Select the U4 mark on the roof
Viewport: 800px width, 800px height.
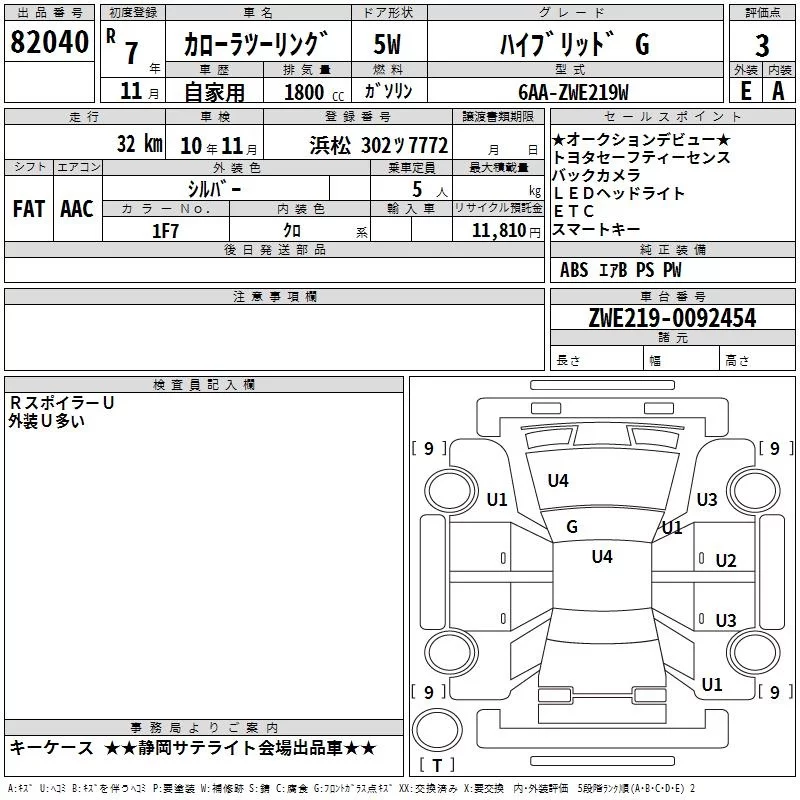(x=602, y=557)
